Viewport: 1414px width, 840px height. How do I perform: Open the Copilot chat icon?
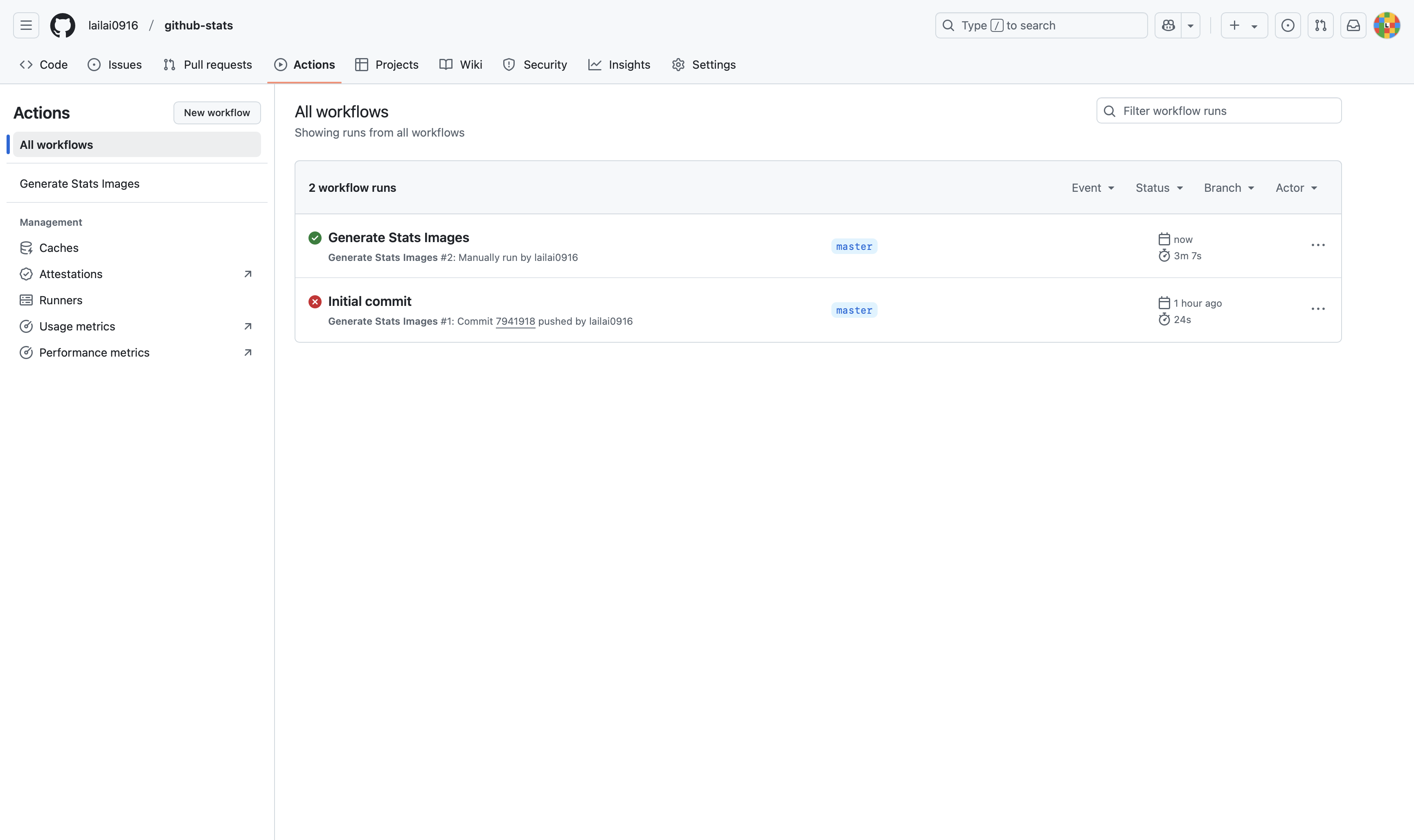1168,25
